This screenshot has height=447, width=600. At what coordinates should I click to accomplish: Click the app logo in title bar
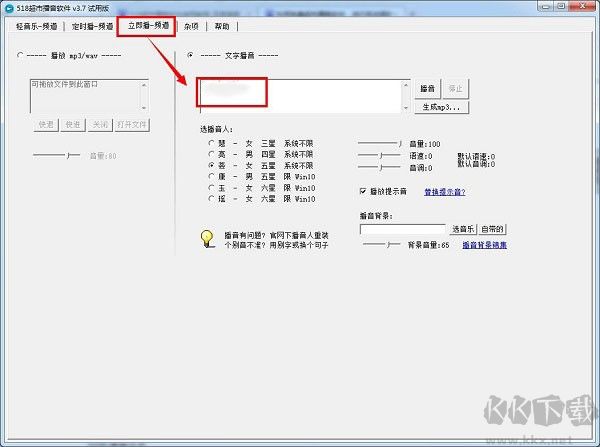tap(9, 8)
